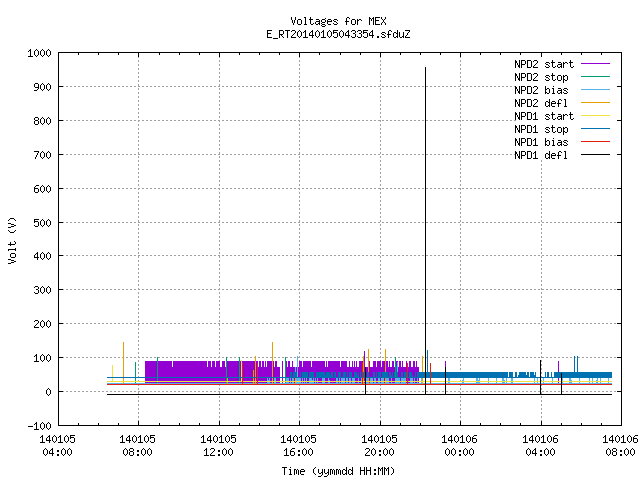This screenshot has width=640, height=480.
Task: Click the 'NPD1 stop' legend label
Action: pyautogui.click(x=541, y=129)
